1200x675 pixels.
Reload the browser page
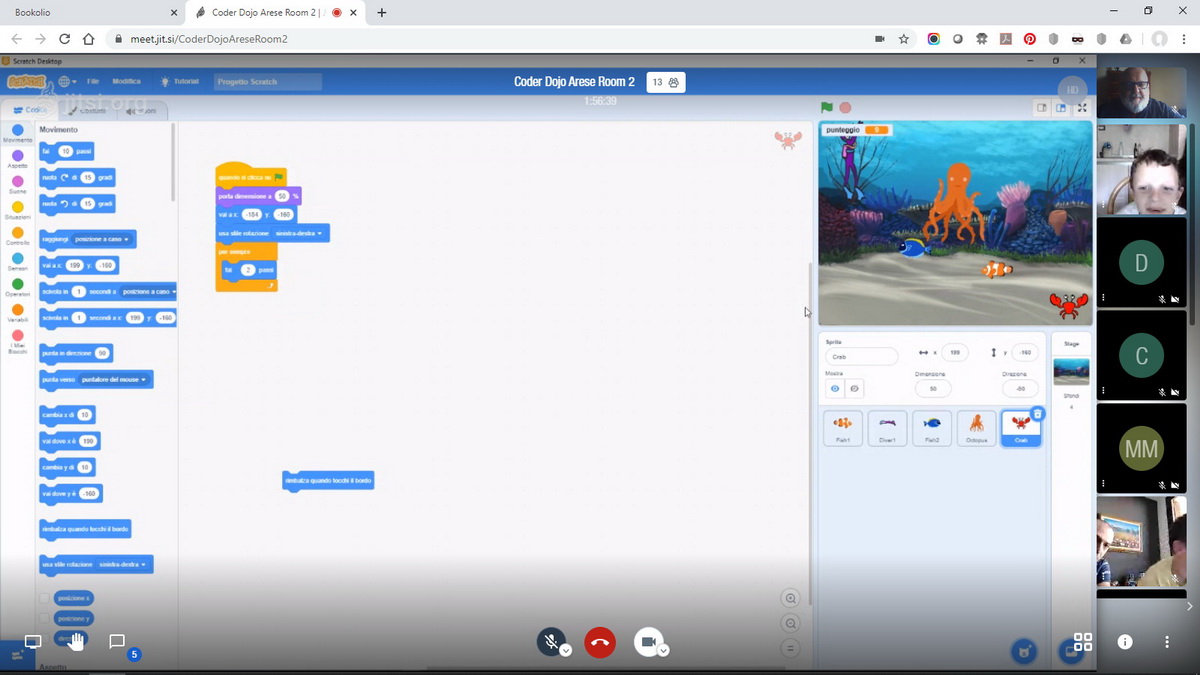[x=64, y=39]
